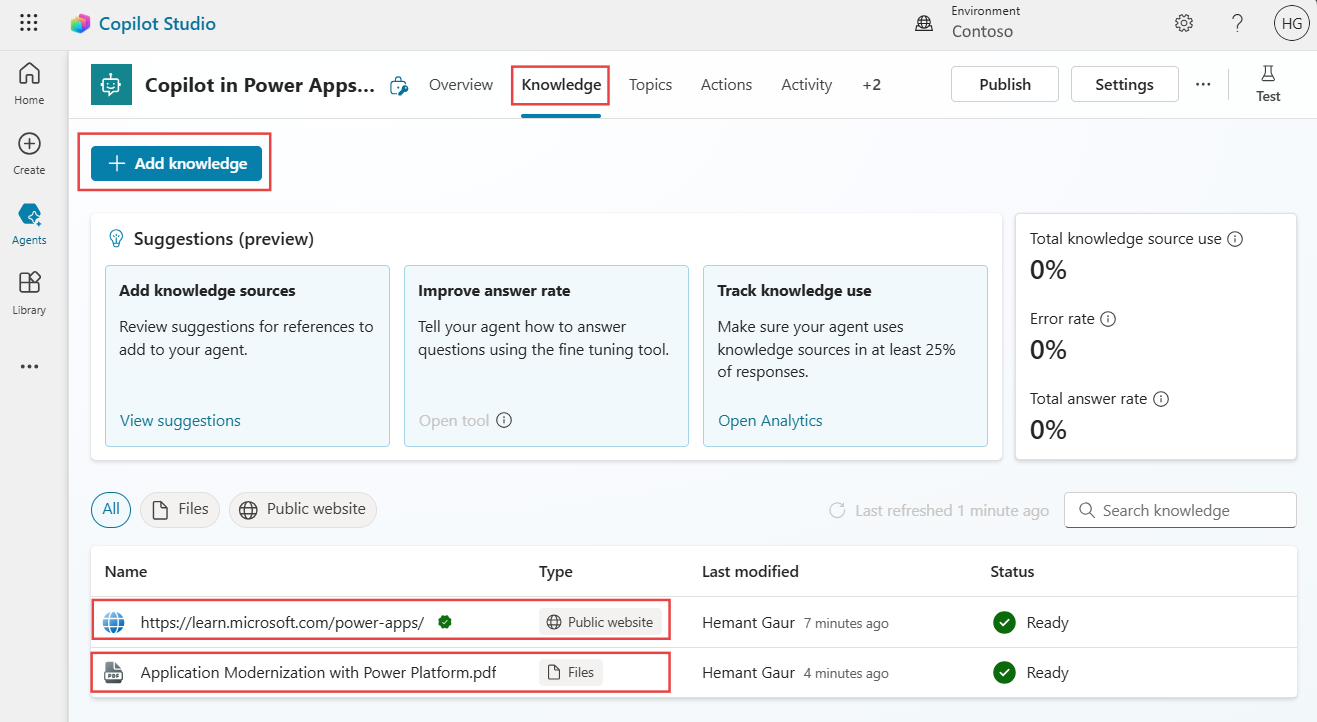
Task: Open the Settings gear icon
Action: [1184, 23]
